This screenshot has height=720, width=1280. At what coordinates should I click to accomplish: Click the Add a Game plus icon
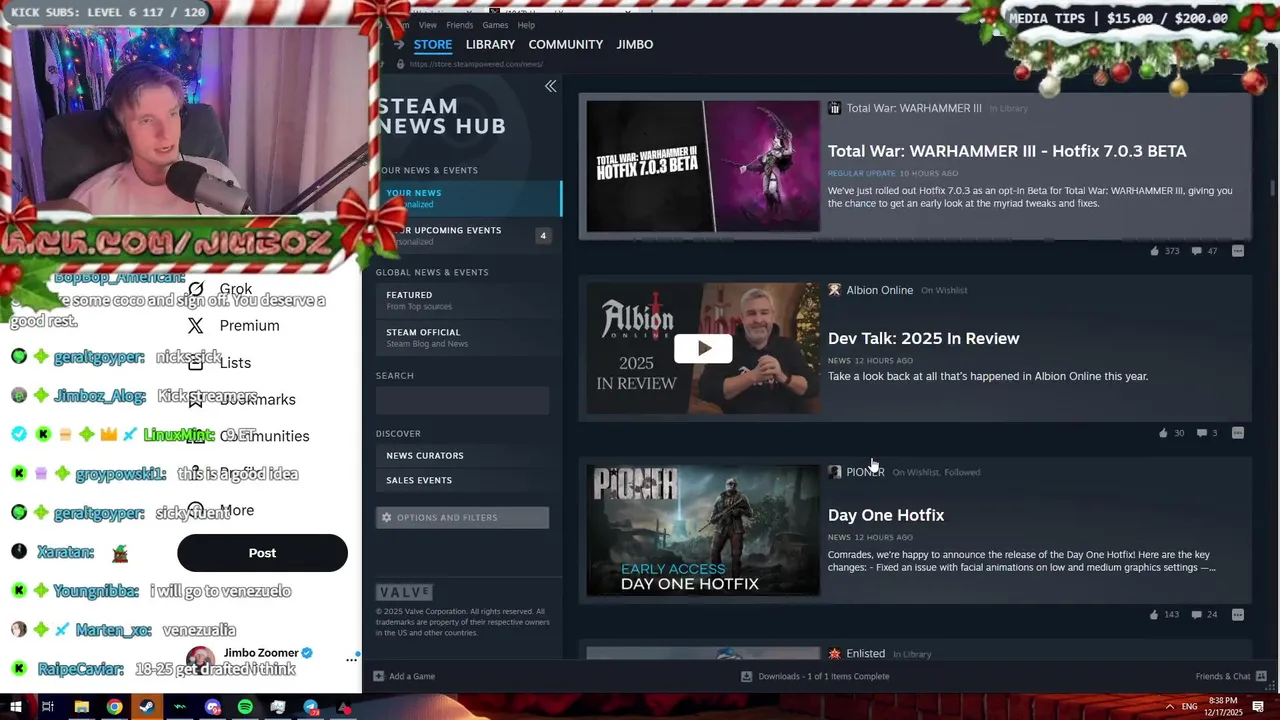click(378, 676)
